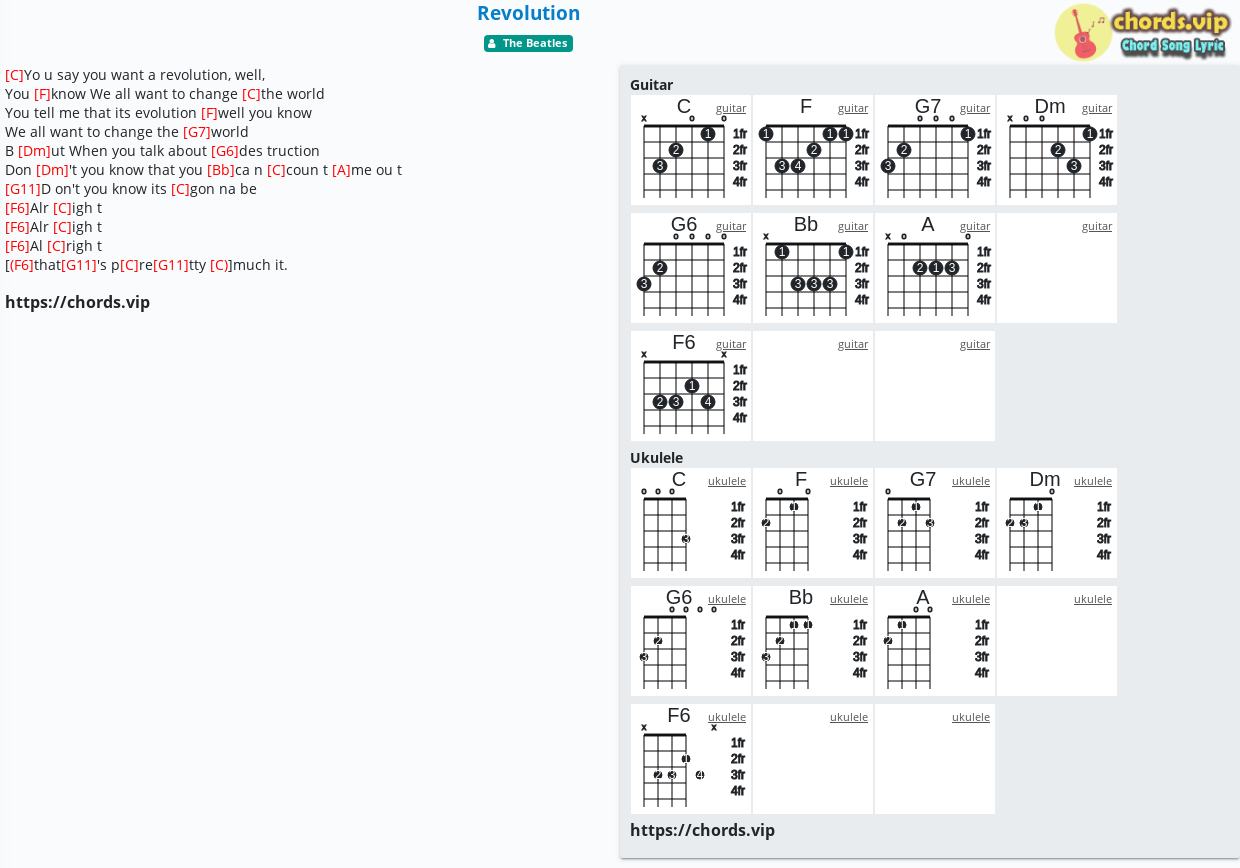Click the [Dm] chord before 'ut When you talk'

34,151
